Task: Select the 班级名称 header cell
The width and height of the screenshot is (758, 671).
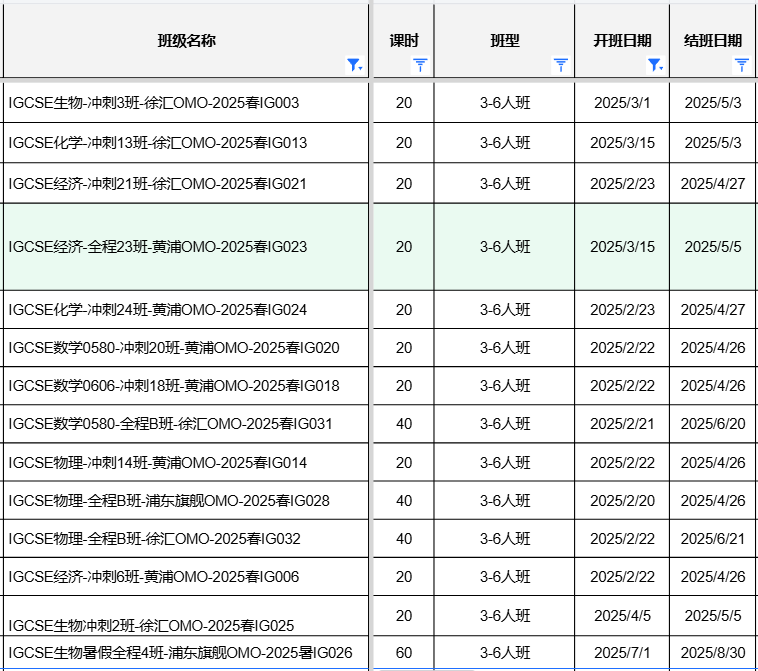Action: 186,41
